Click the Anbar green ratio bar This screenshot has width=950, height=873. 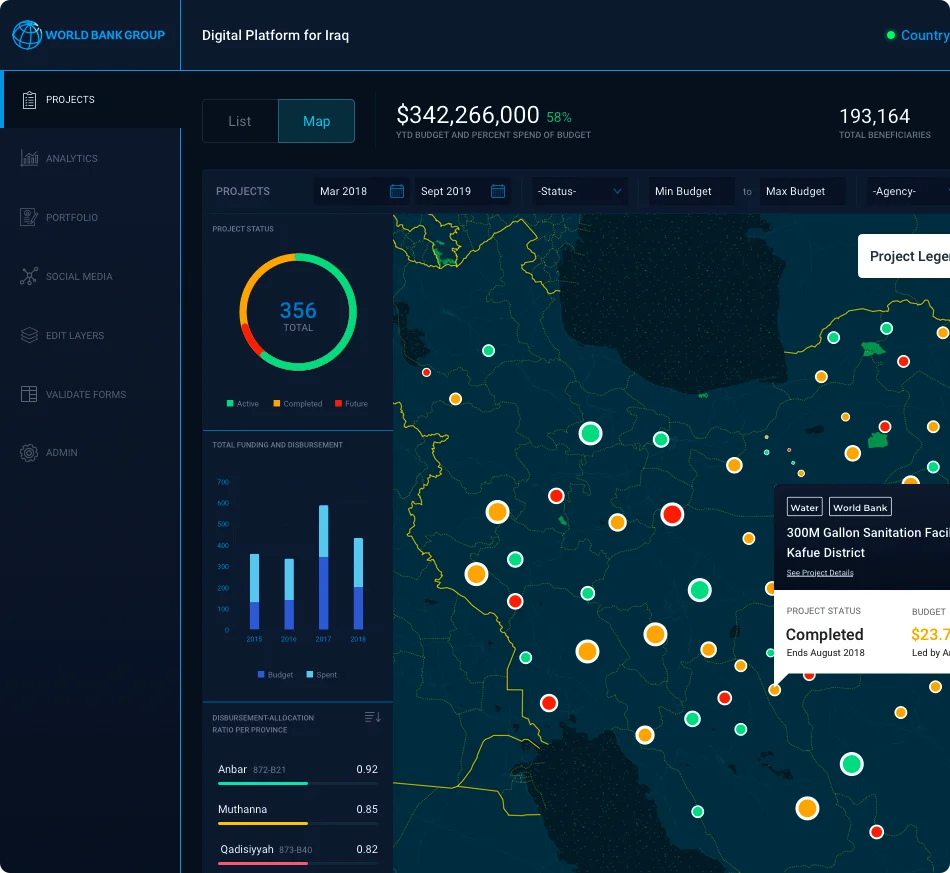(263, 783)
